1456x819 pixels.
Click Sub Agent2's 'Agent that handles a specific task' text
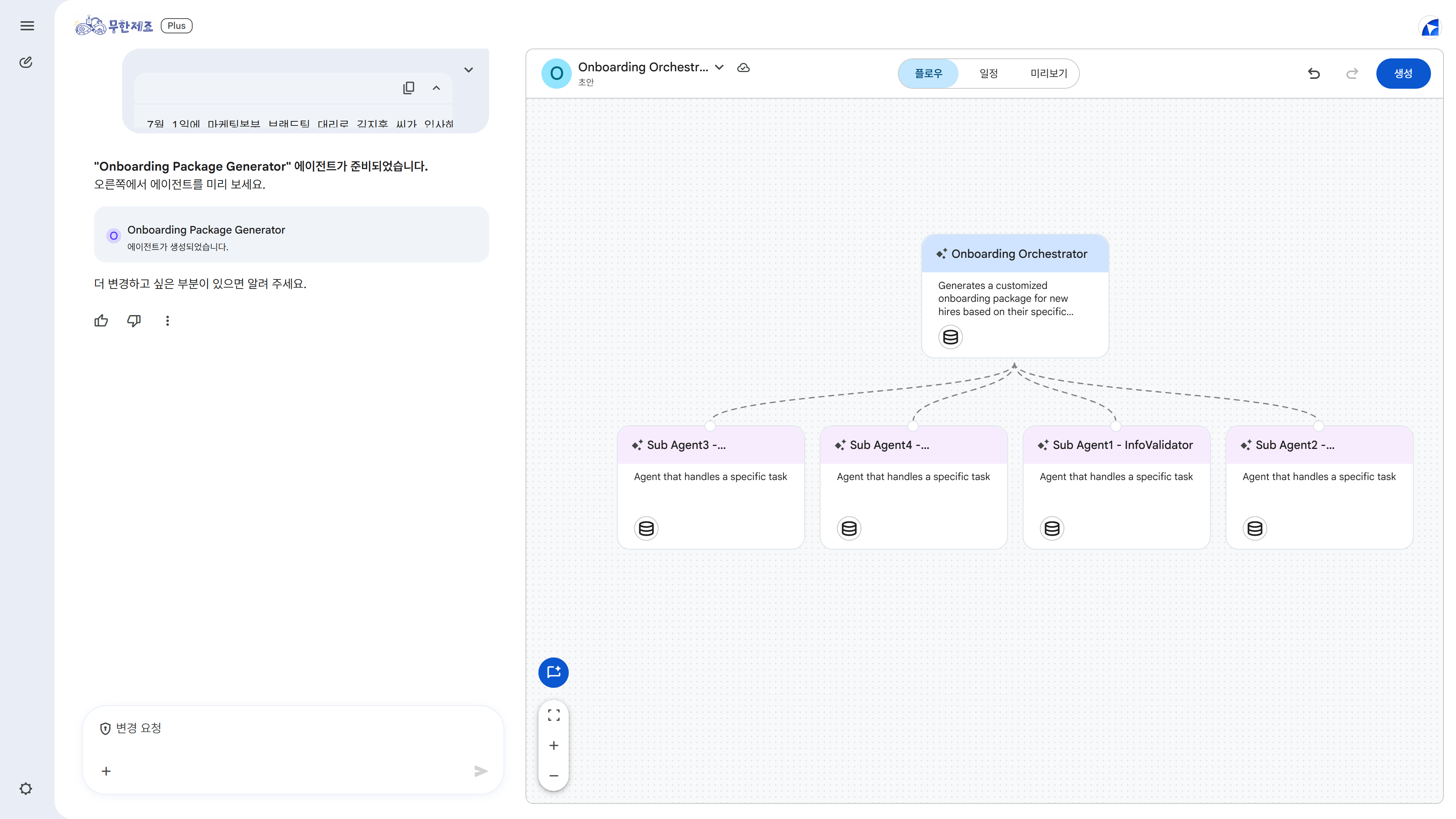coord(1319,477)
